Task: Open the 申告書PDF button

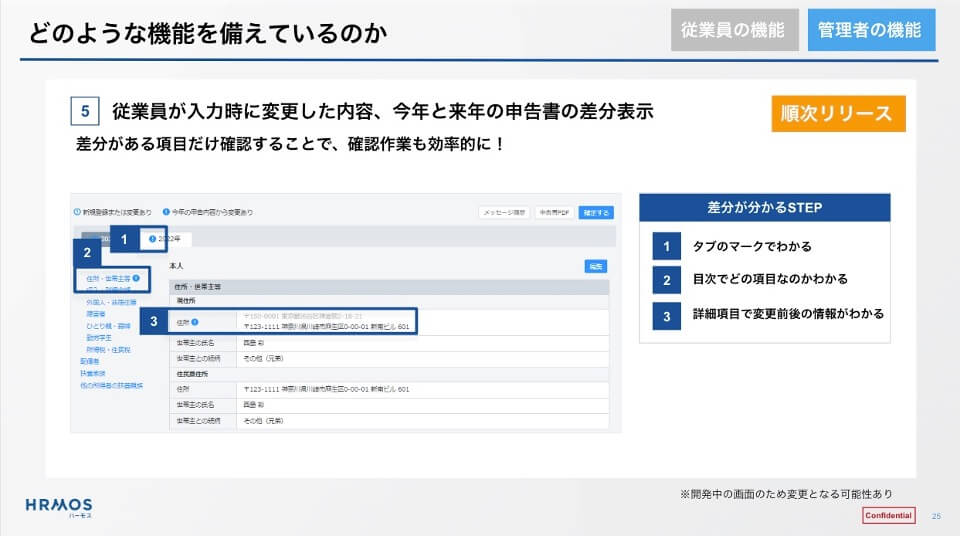Action: (553, 213)
